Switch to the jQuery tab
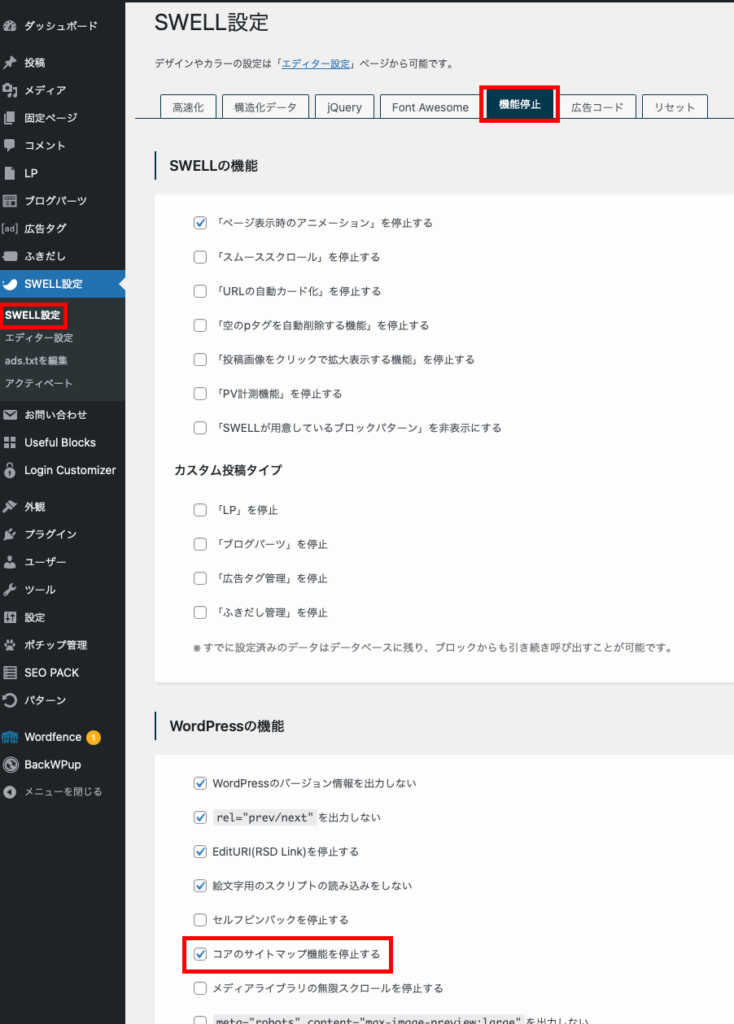The height and width of the screenshot is (1024, 734). tap(344, 107)
